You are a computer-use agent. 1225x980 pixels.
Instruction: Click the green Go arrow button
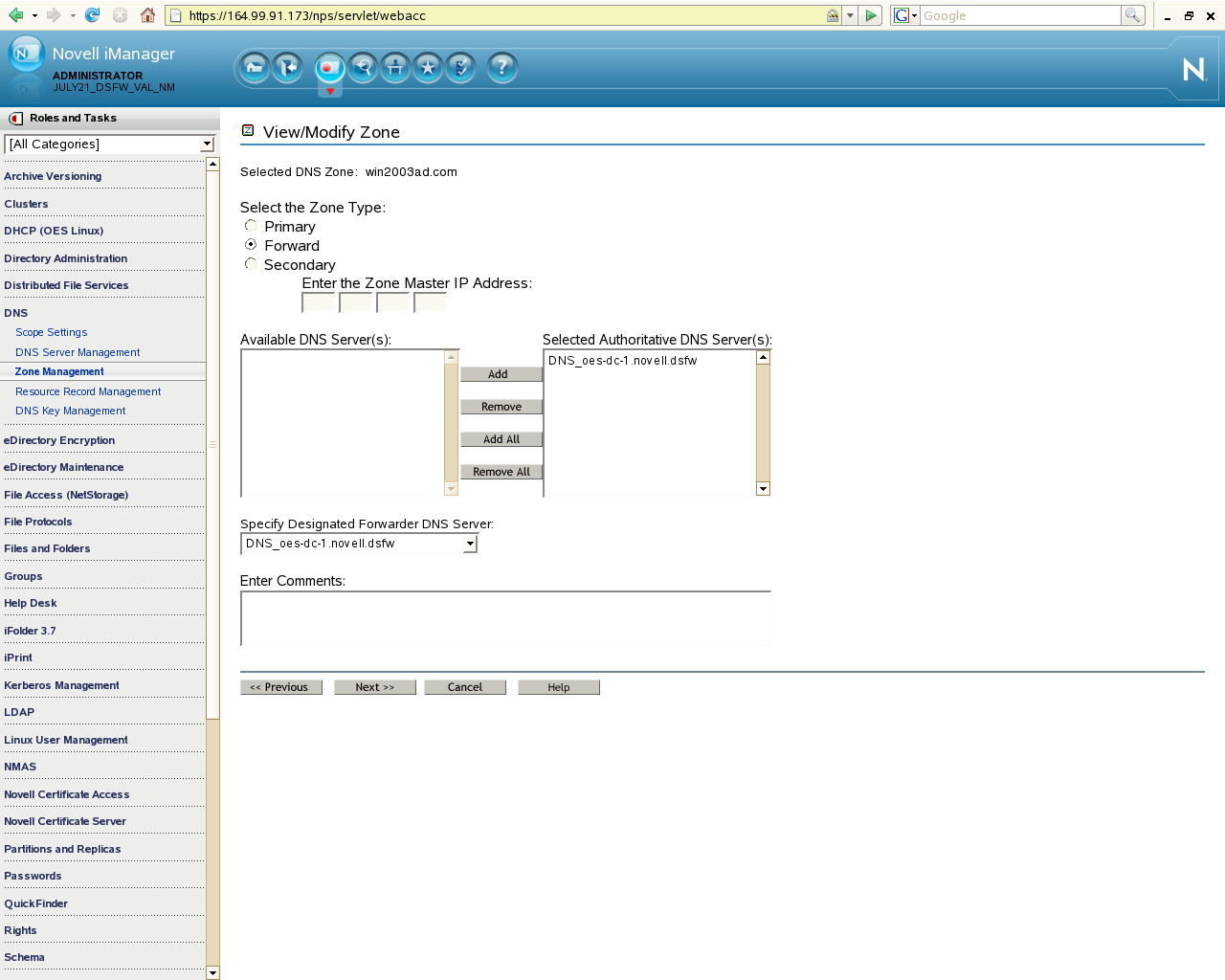click(871, 15)
